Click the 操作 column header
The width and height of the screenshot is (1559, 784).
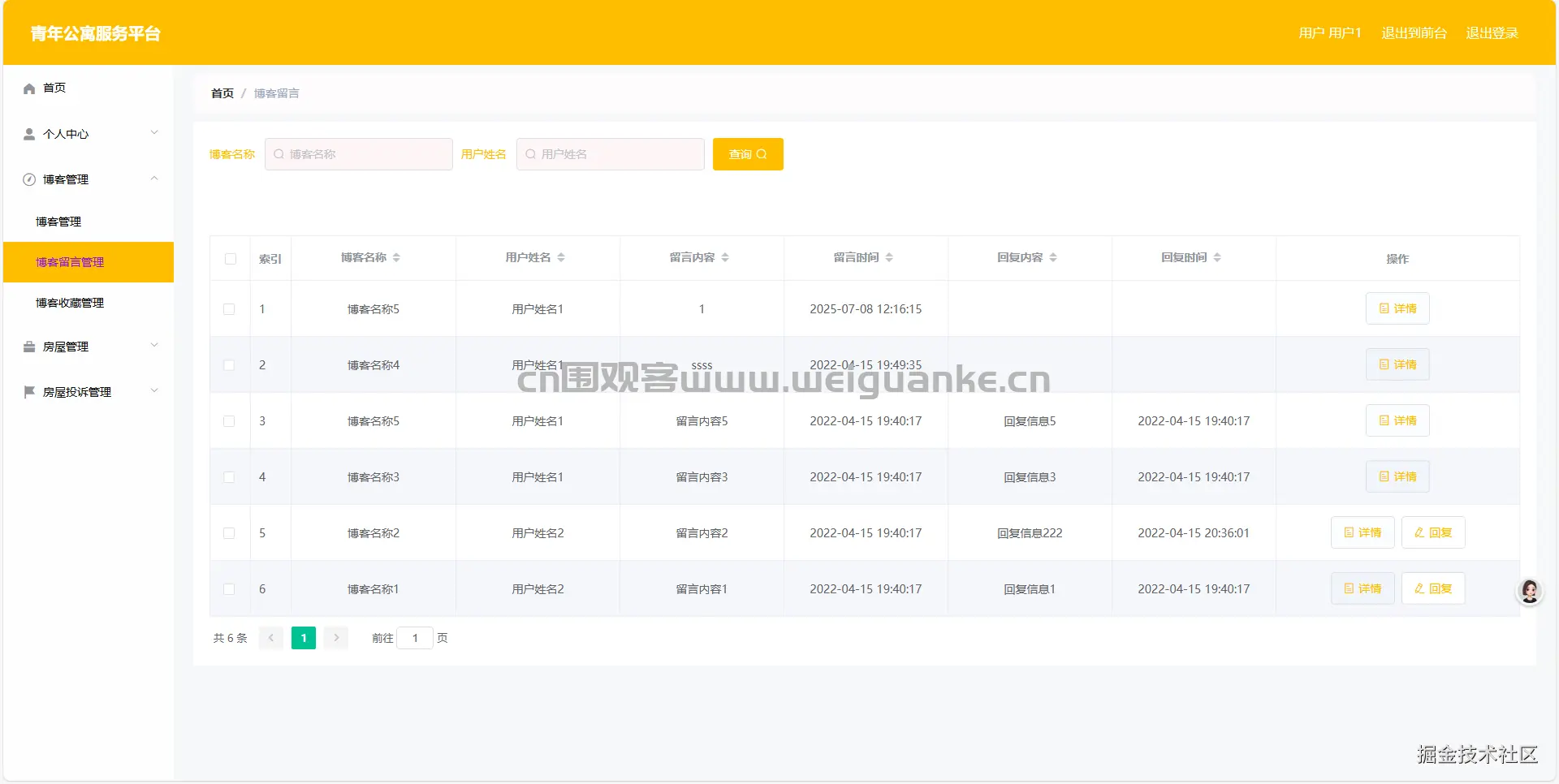(1397, 259)
